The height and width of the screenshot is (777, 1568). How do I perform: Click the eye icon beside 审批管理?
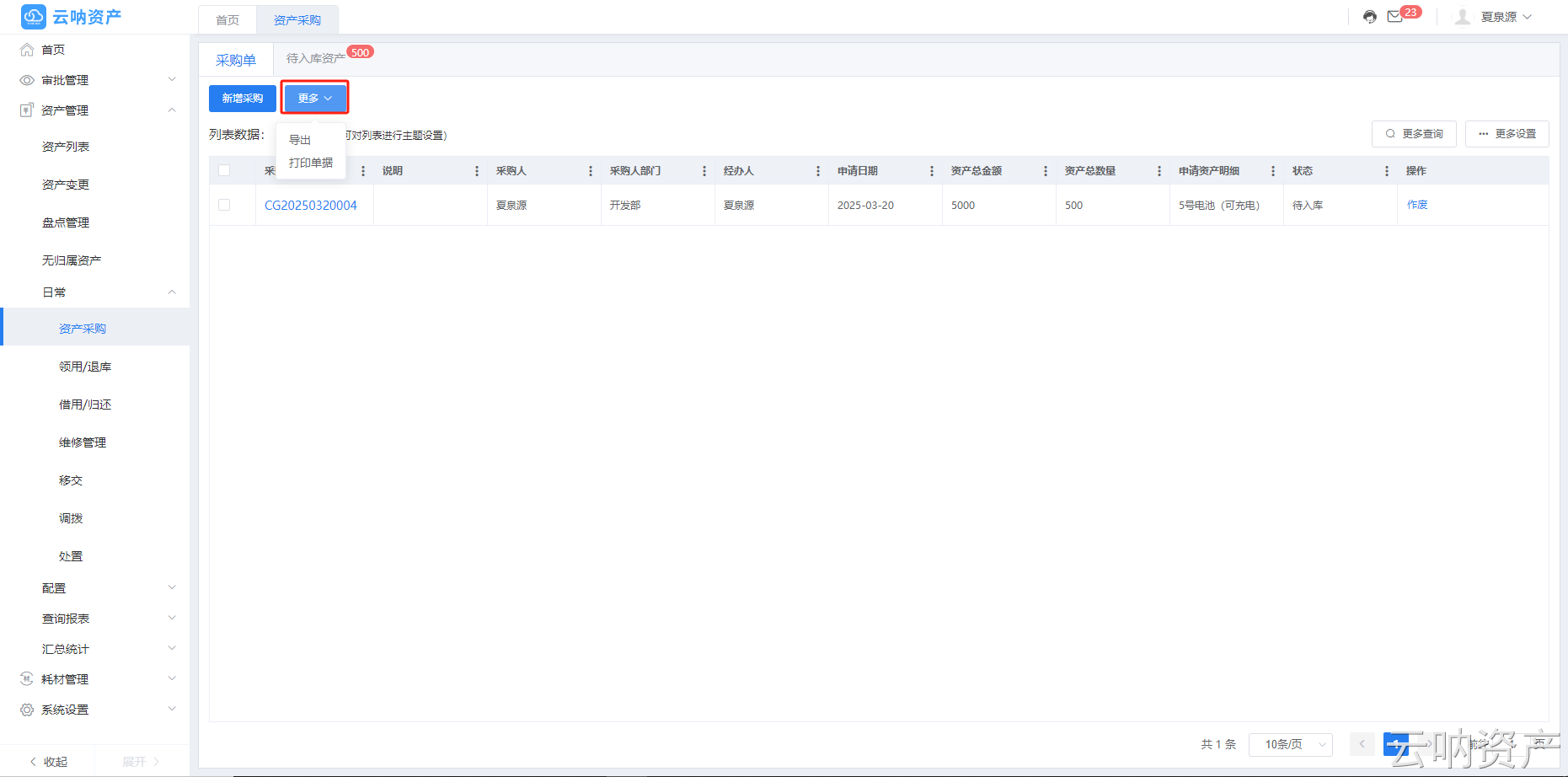(27, 80)
